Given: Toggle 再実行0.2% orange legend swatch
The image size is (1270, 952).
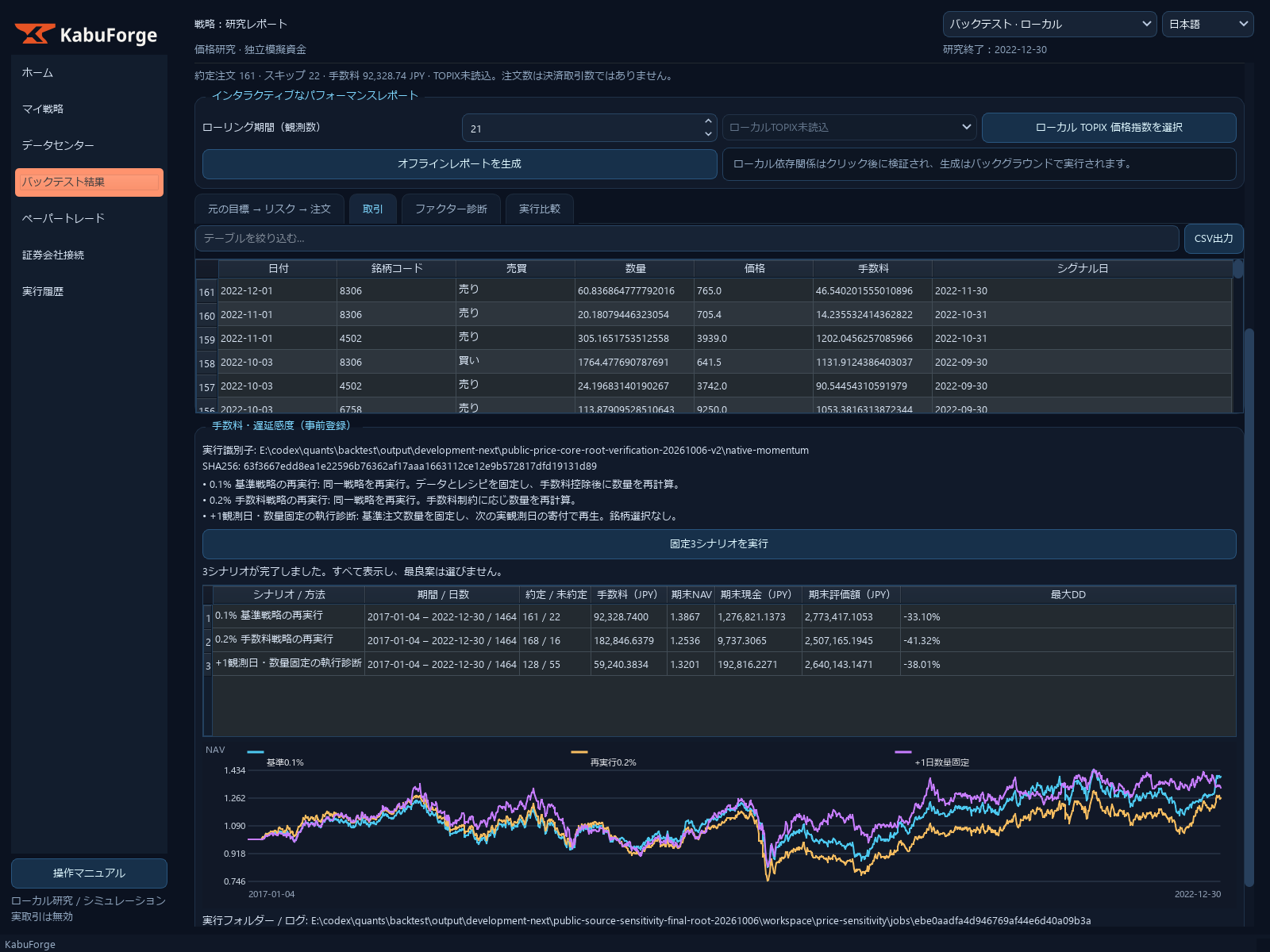Looking at the screenshot, I should (579, 751).
